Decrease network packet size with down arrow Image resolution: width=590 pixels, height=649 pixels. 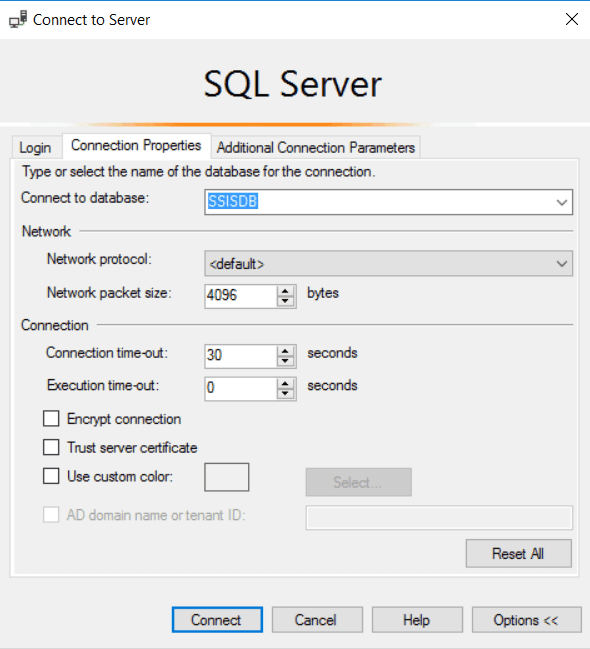(x=285, y=301)
